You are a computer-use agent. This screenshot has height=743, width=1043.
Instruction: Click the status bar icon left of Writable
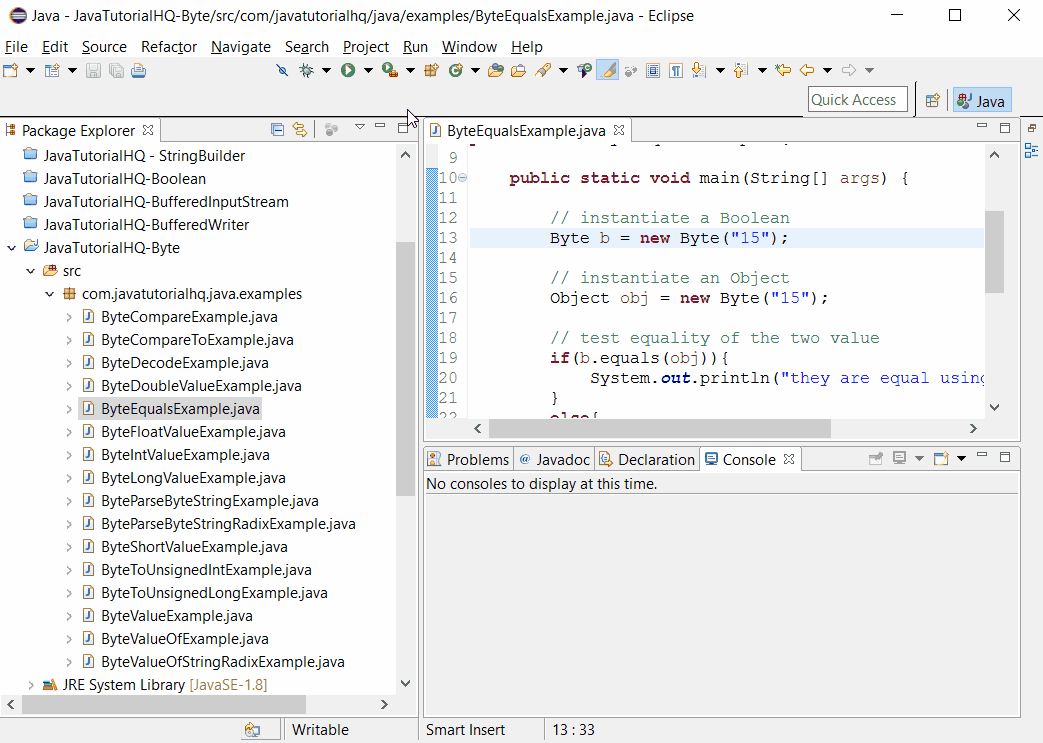click(252, 730)
